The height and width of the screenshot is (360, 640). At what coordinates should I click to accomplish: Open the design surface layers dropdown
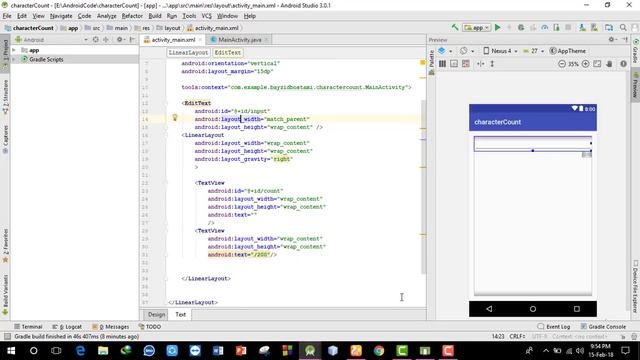(445, 51)
